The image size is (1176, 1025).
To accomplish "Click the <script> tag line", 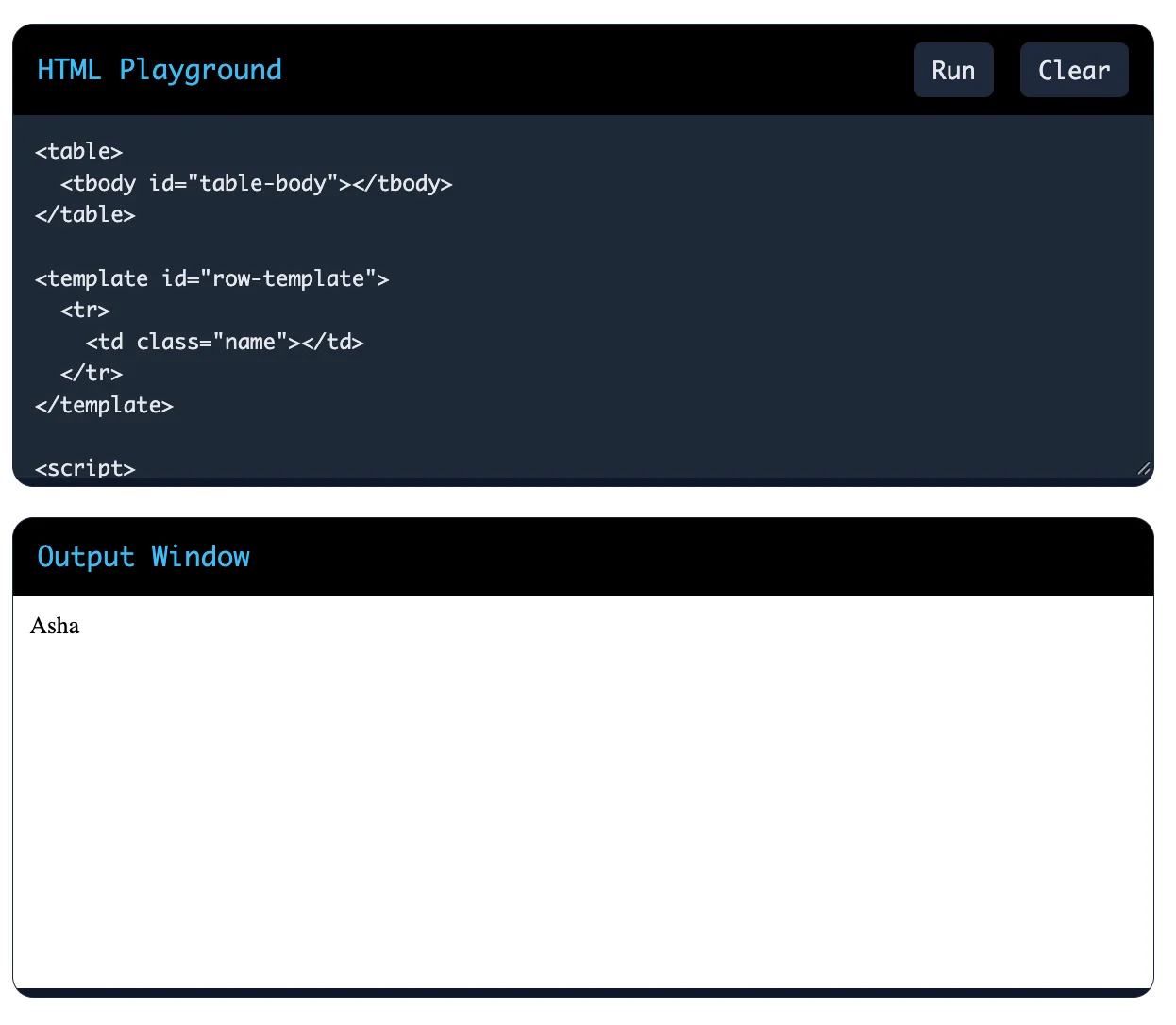I will tap(85, 467).
